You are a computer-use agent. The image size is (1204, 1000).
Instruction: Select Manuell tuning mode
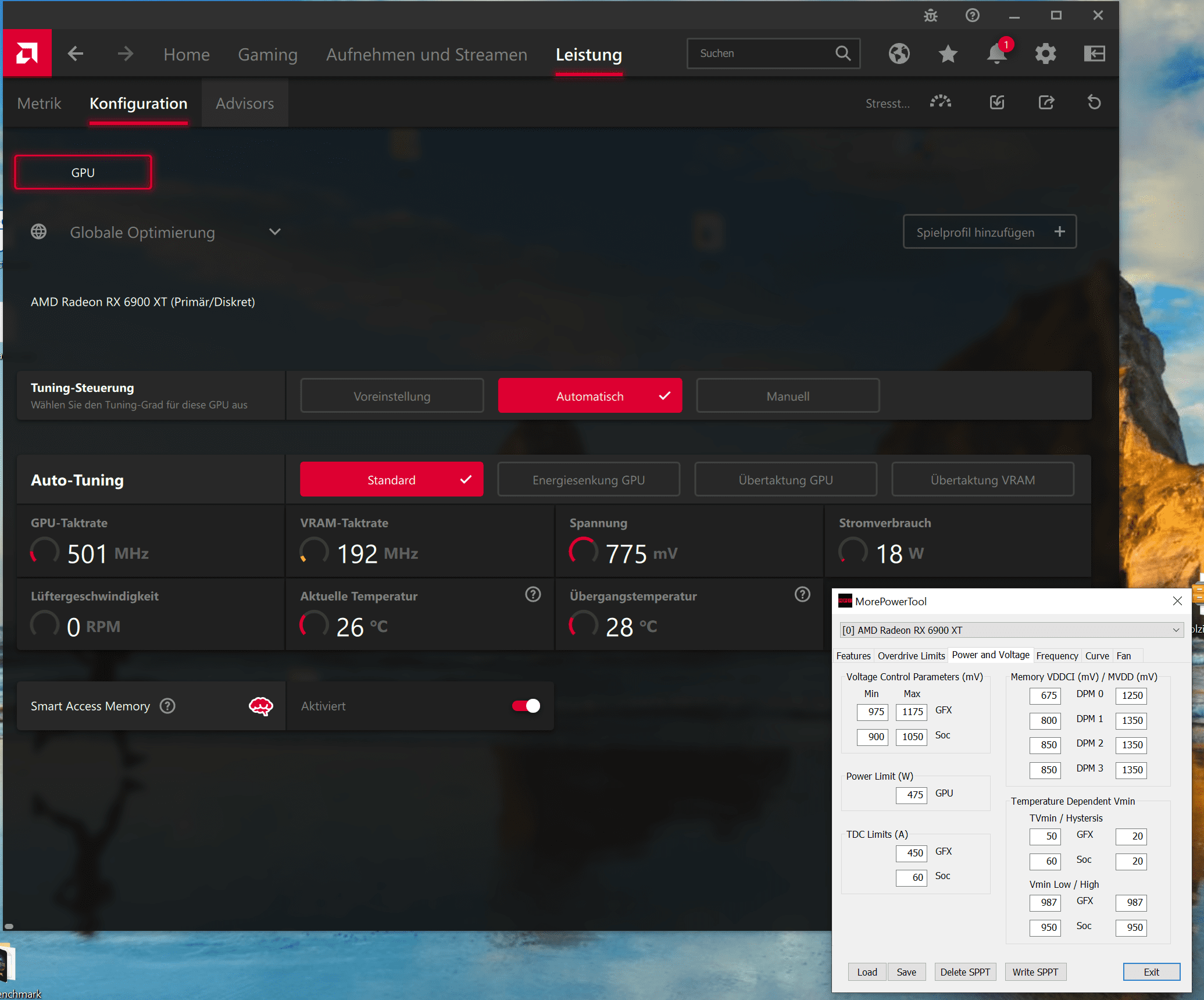(x=788, y=396)
